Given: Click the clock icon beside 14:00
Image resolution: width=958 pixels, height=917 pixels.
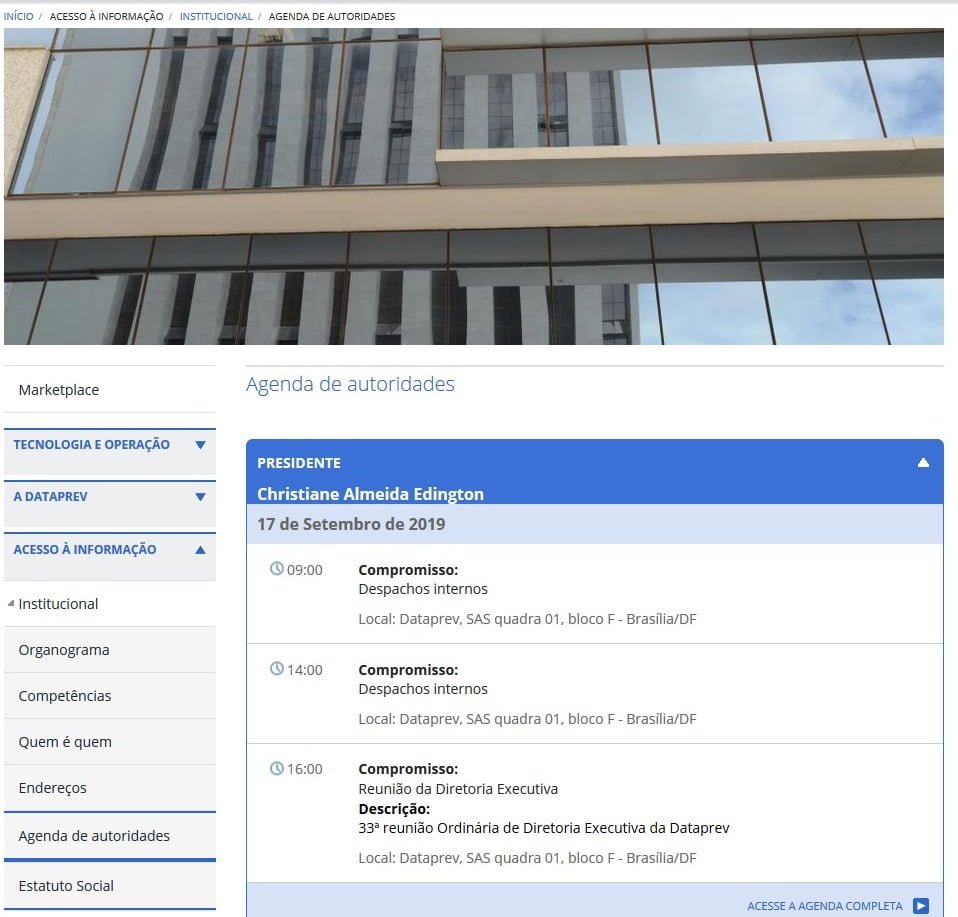Looking at the screenshot, I should point(277,669).
